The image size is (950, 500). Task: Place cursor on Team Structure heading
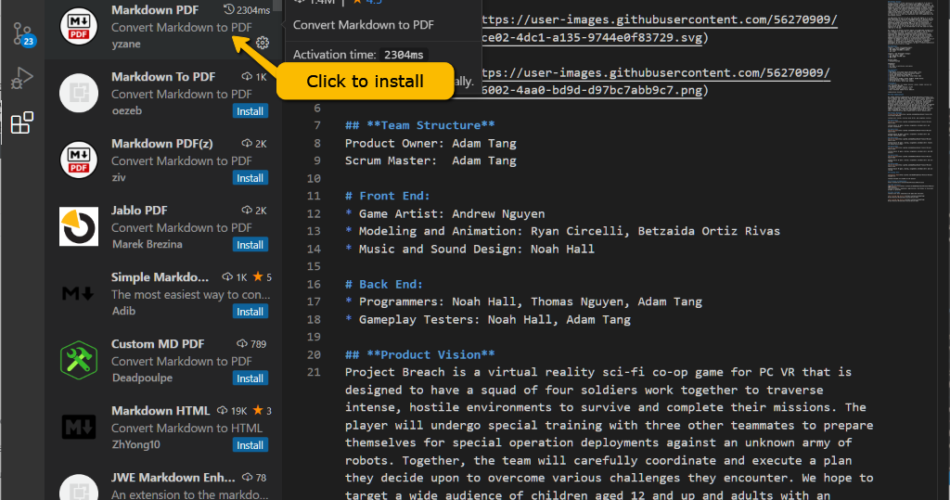pos(420,125)
